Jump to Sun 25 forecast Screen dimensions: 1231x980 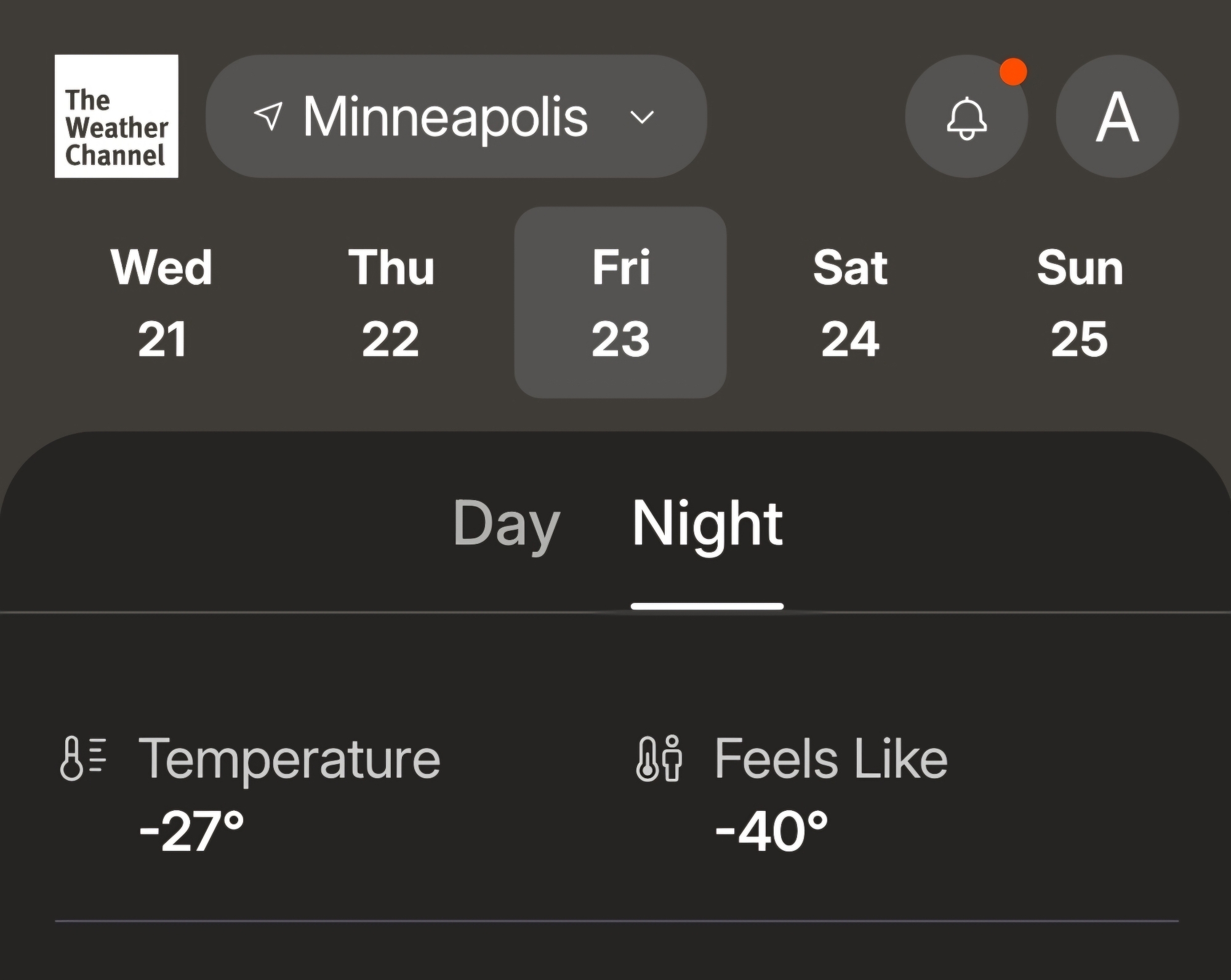click(1080, 303)
